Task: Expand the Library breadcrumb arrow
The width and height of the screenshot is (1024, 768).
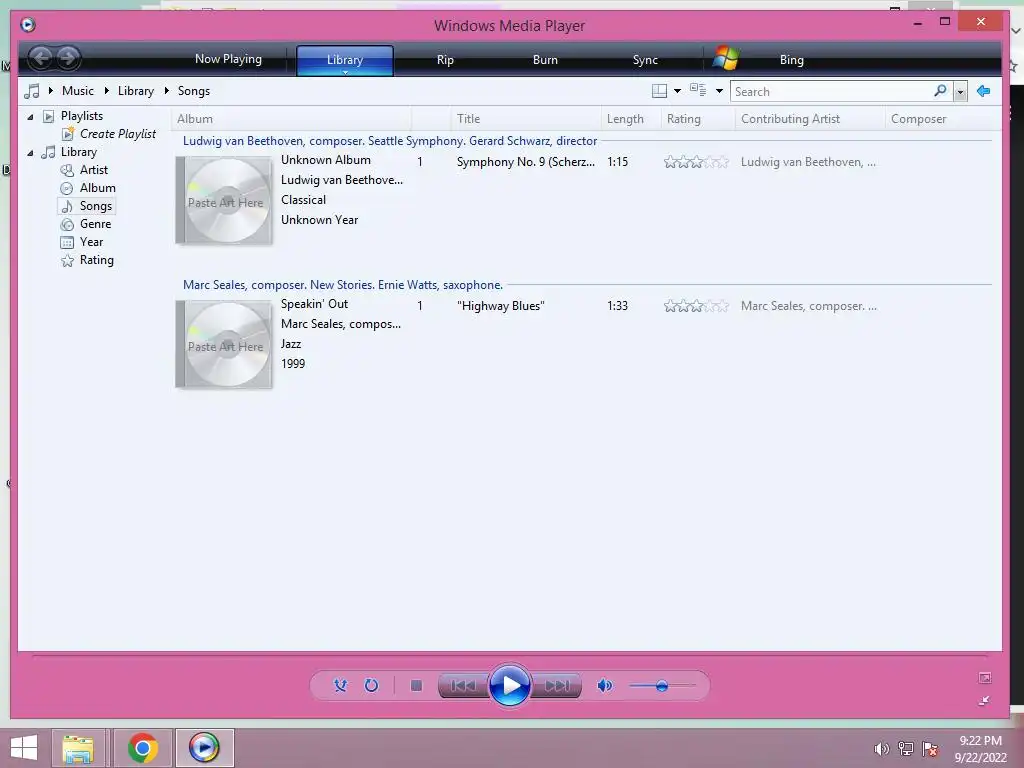Action: pos(106,90)
